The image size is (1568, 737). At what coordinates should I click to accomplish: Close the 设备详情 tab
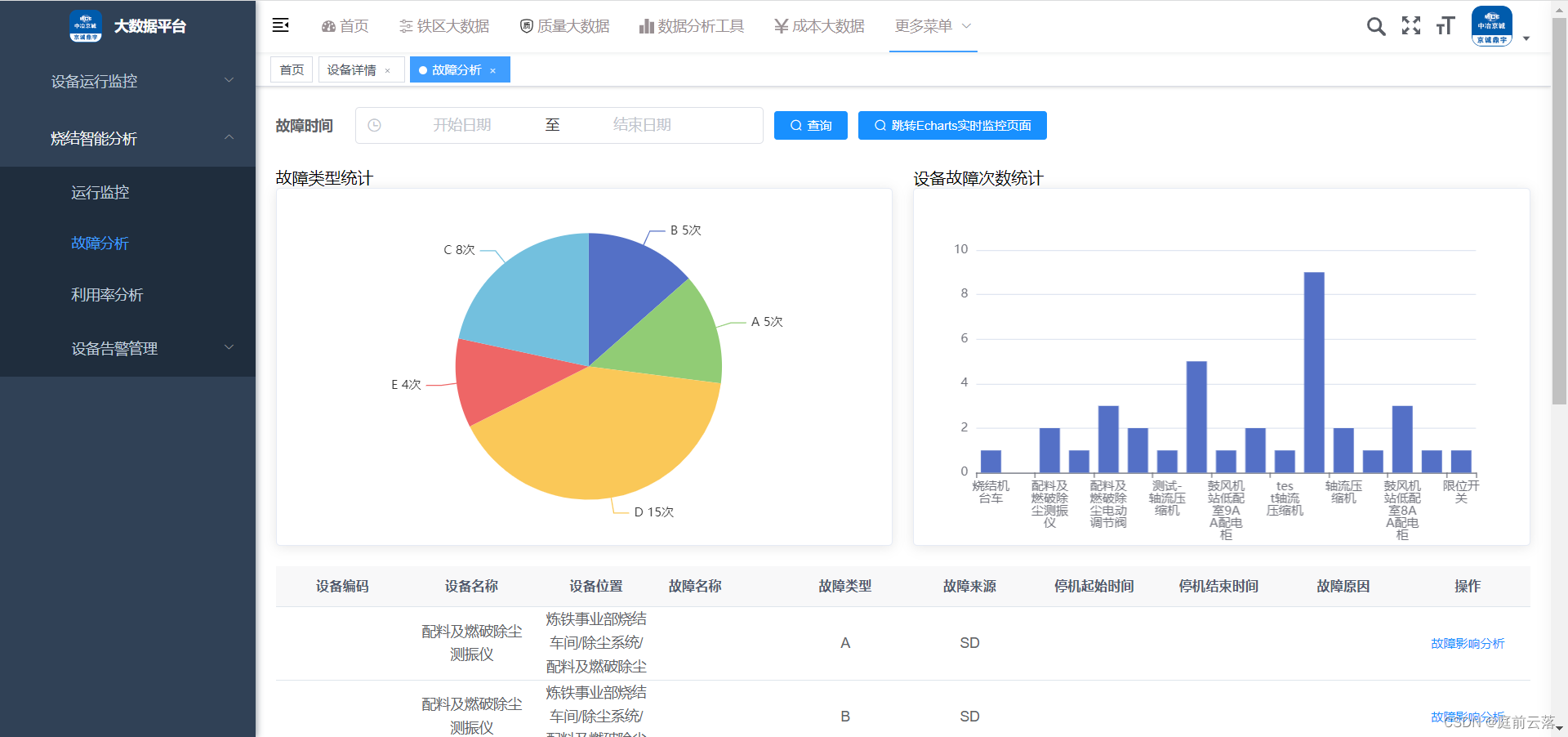[388, 71]
